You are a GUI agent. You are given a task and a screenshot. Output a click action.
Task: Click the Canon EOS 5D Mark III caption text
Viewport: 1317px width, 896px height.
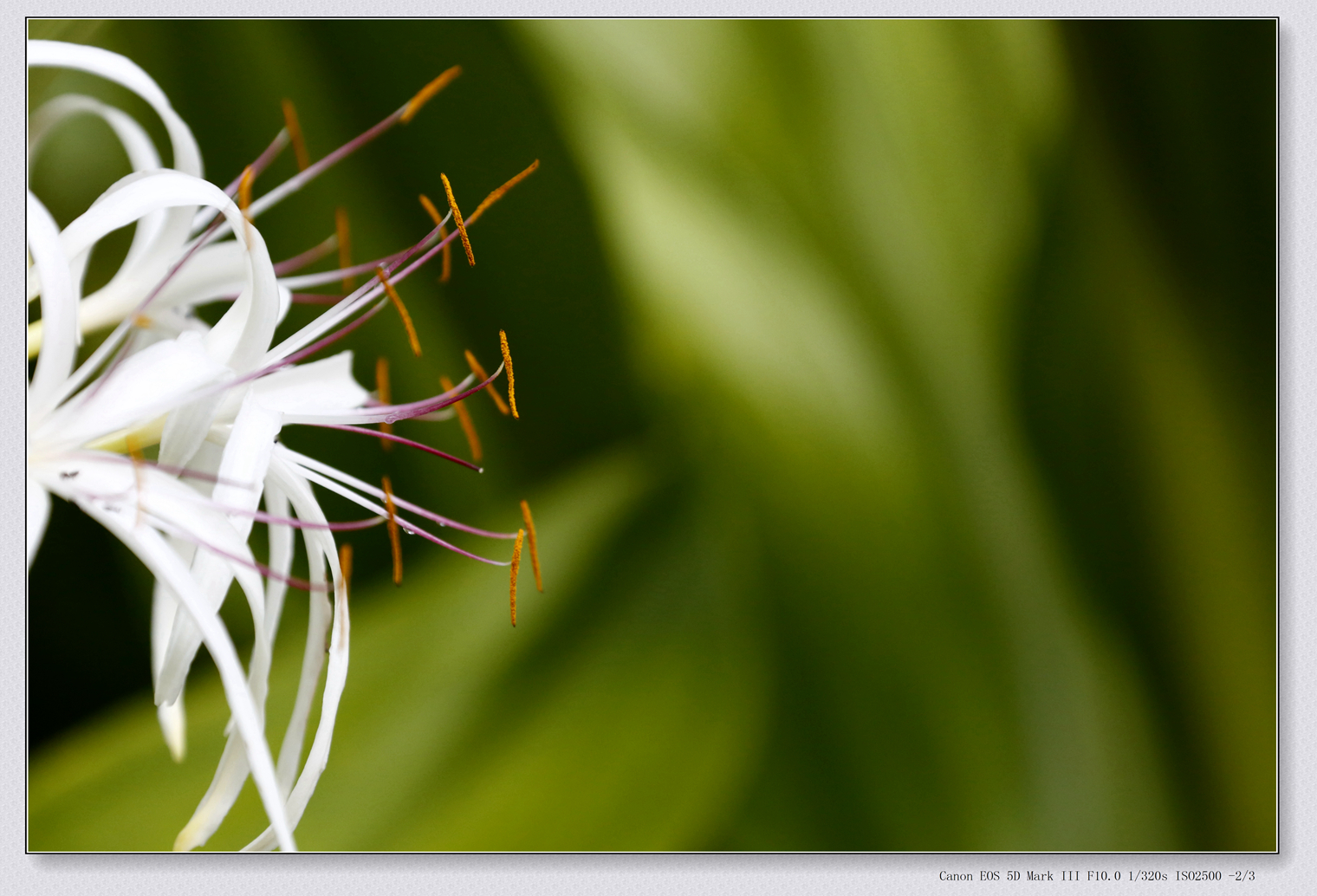[1097, 876]
